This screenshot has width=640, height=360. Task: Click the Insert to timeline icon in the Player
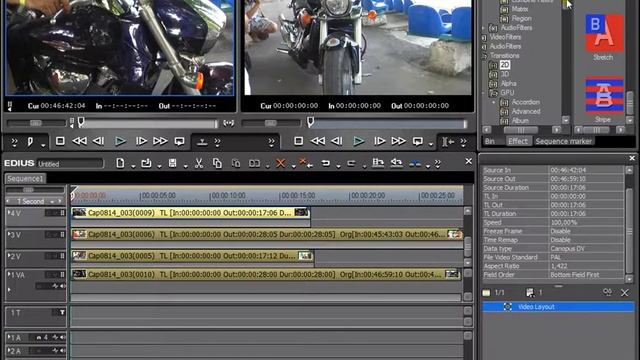pos(202,142)
